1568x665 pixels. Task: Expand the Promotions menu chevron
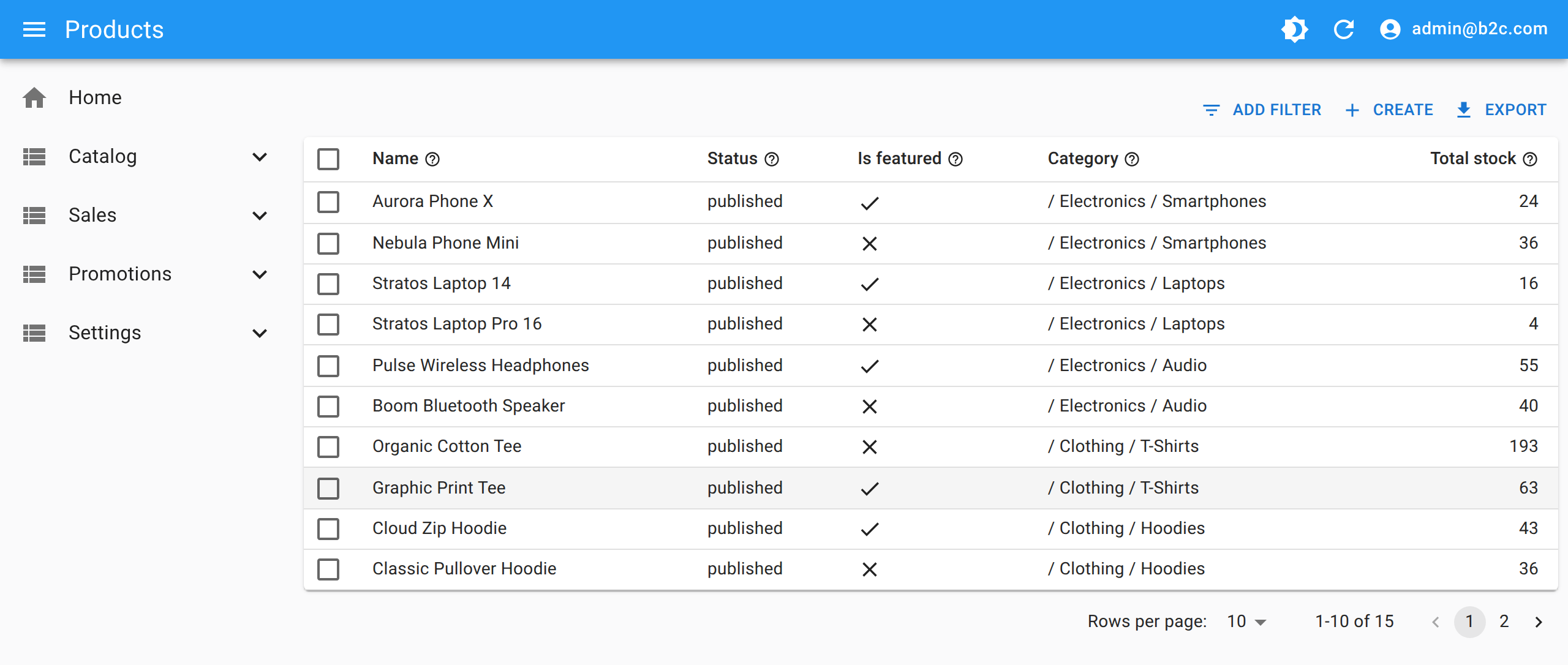pyautogui.click(x=260, y=274)
